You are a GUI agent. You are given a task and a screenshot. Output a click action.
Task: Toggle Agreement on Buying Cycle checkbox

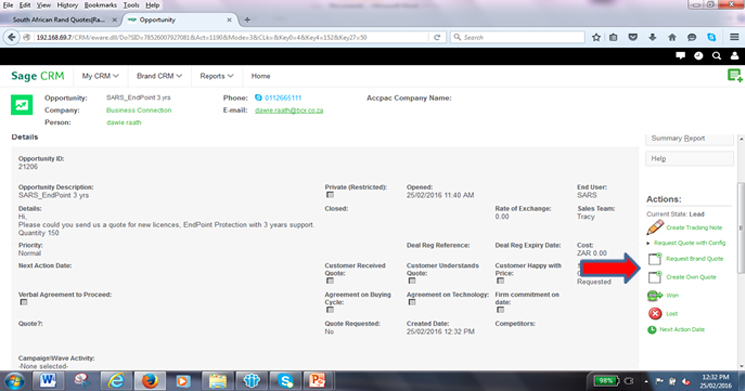[330, 310]
